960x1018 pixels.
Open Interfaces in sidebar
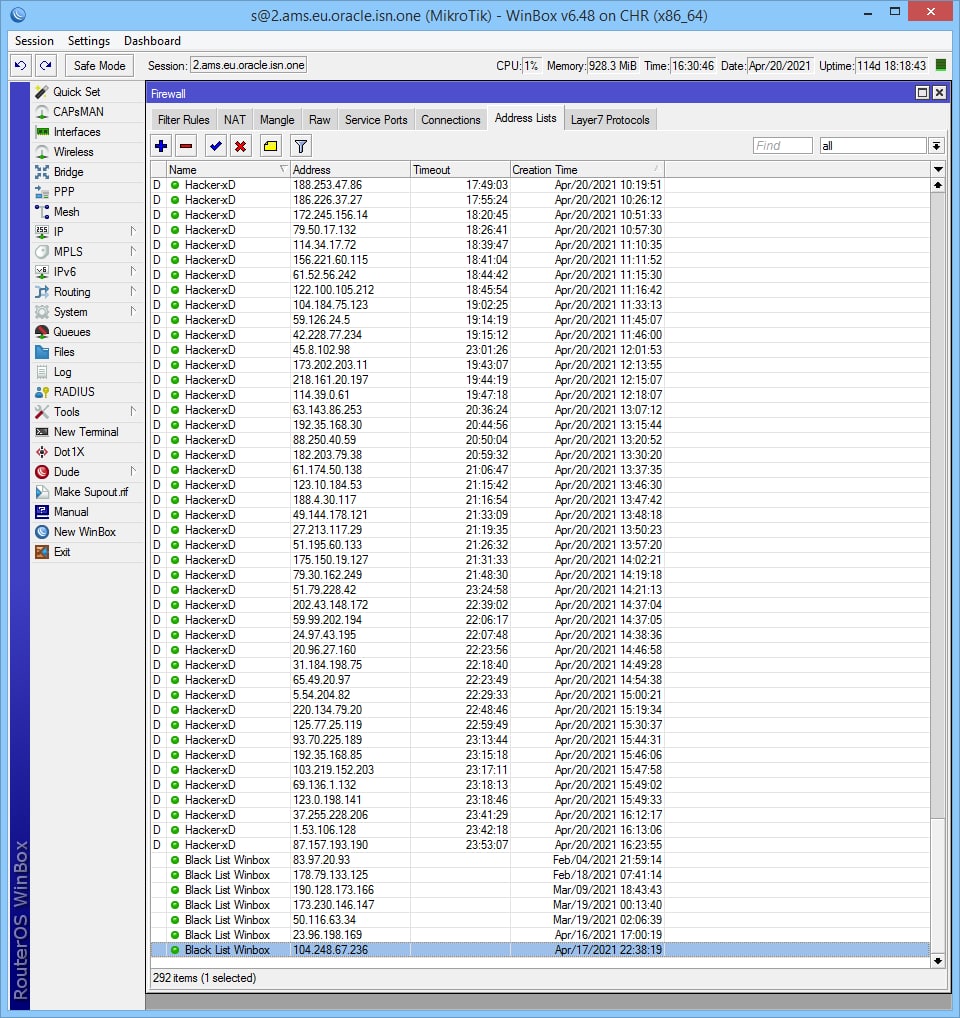pos(88,132)
